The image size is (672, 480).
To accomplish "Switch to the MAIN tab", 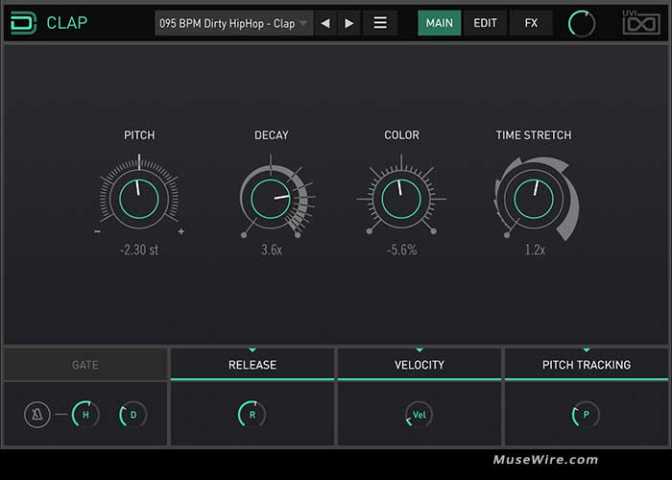I will click(439, 23).
